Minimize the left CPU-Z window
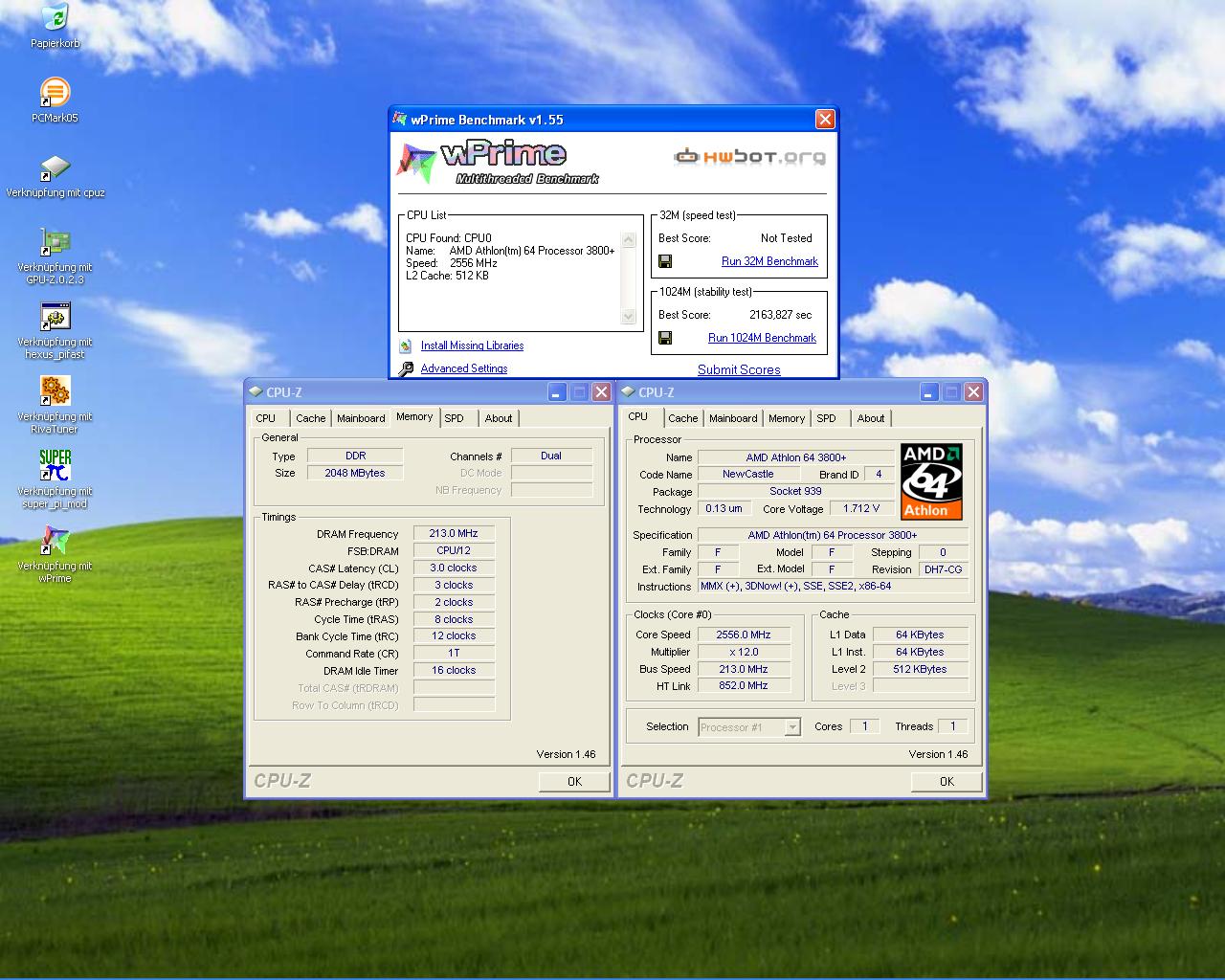Viewport: 1225px width, 980px height. [x=558, y=392]
